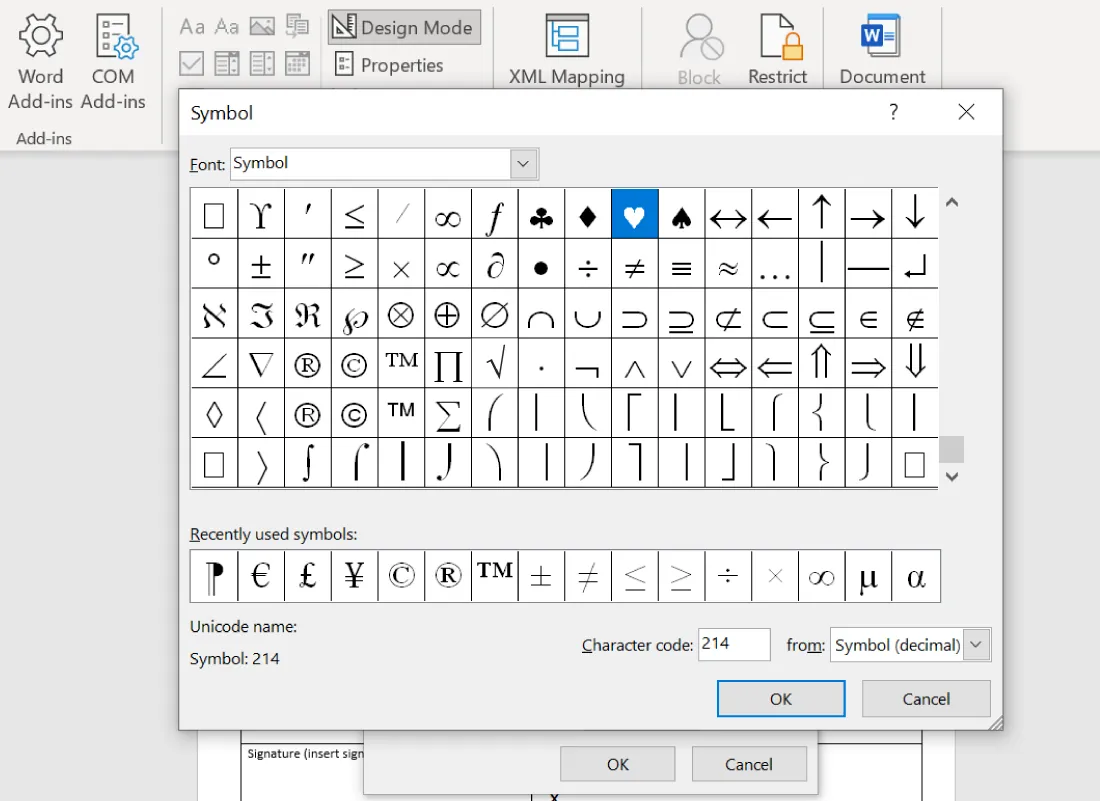Open the Font dropdown in Symbol dialog

[x=523, y=163]
